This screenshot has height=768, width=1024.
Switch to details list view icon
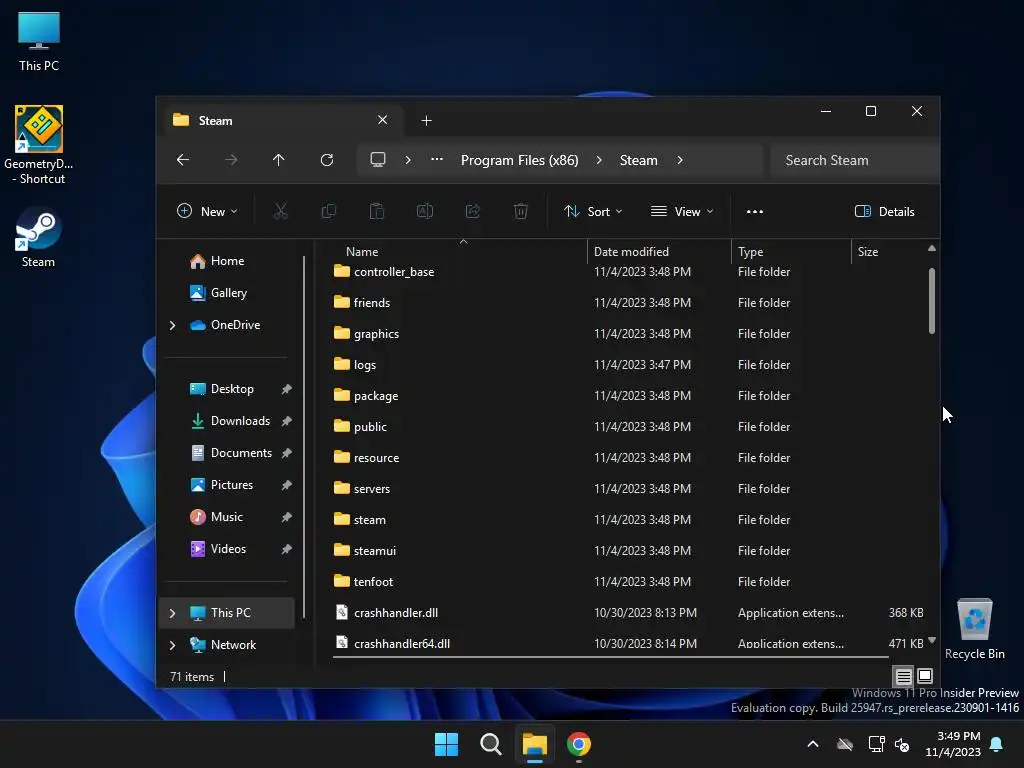903,676
